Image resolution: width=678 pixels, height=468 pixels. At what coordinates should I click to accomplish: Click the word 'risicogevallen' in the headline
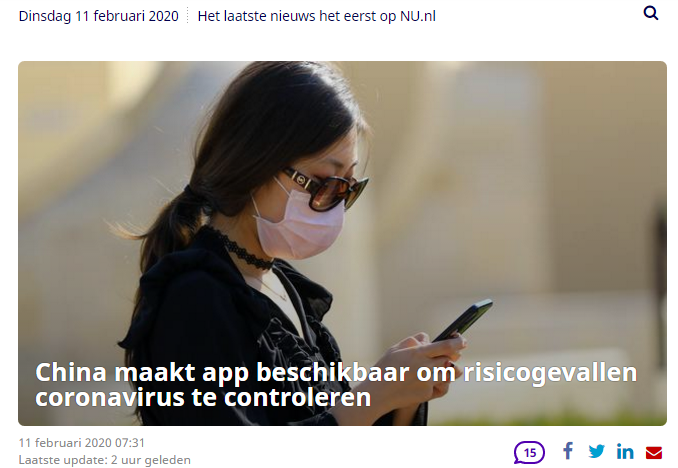(x=550, y=373)
